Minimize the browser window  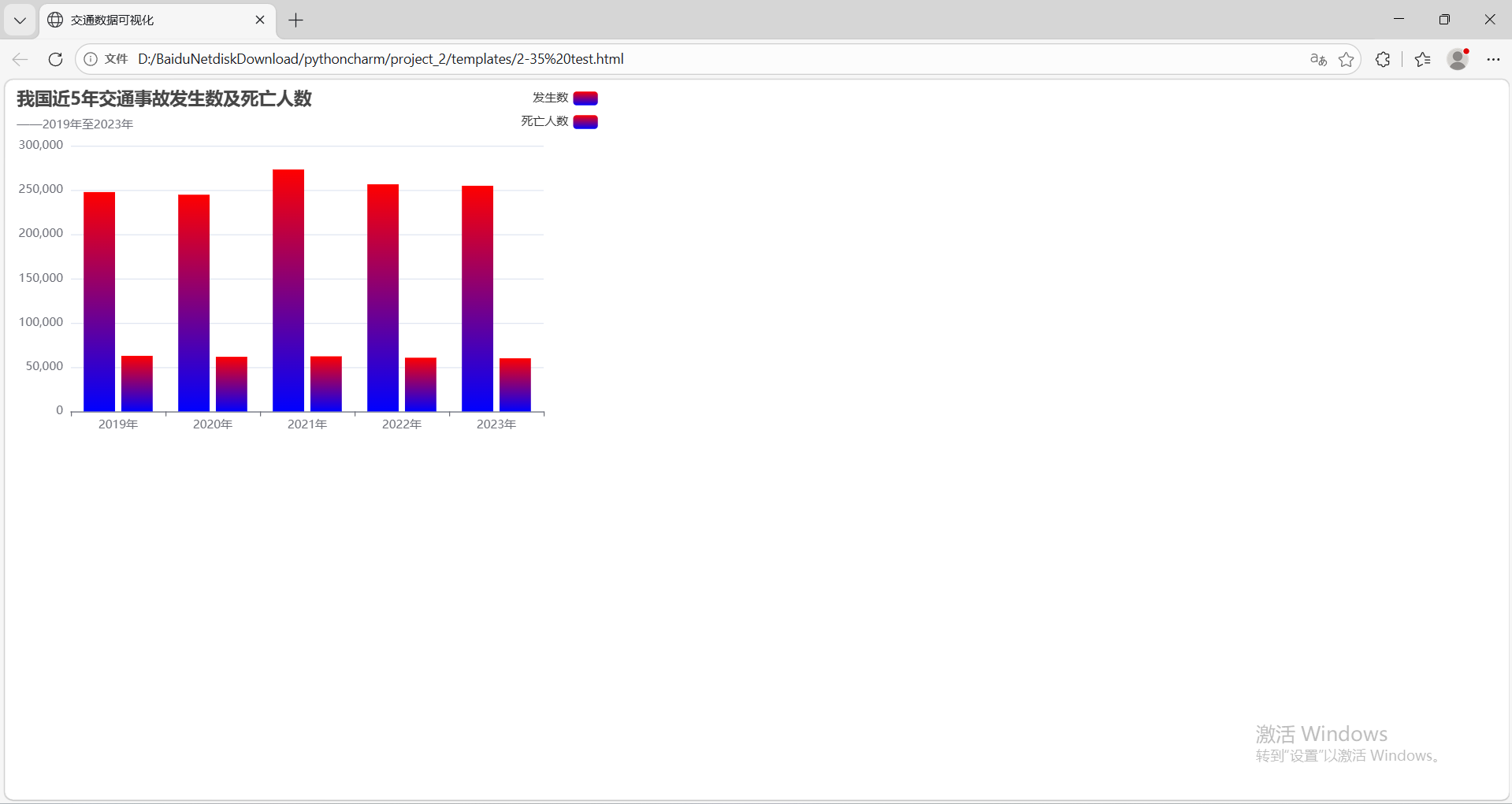pyautogui.click(x=1399, y=20)
